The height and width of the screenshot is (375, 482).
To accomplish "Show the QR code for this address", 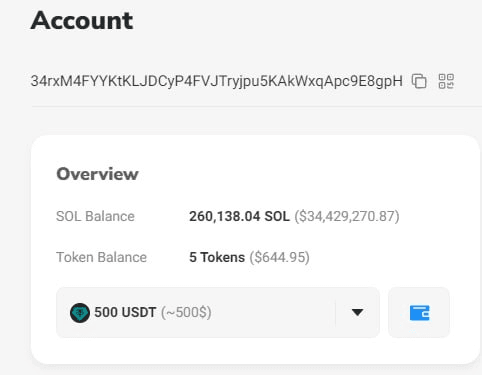I will pyautogui.click(x=446, y=81).
